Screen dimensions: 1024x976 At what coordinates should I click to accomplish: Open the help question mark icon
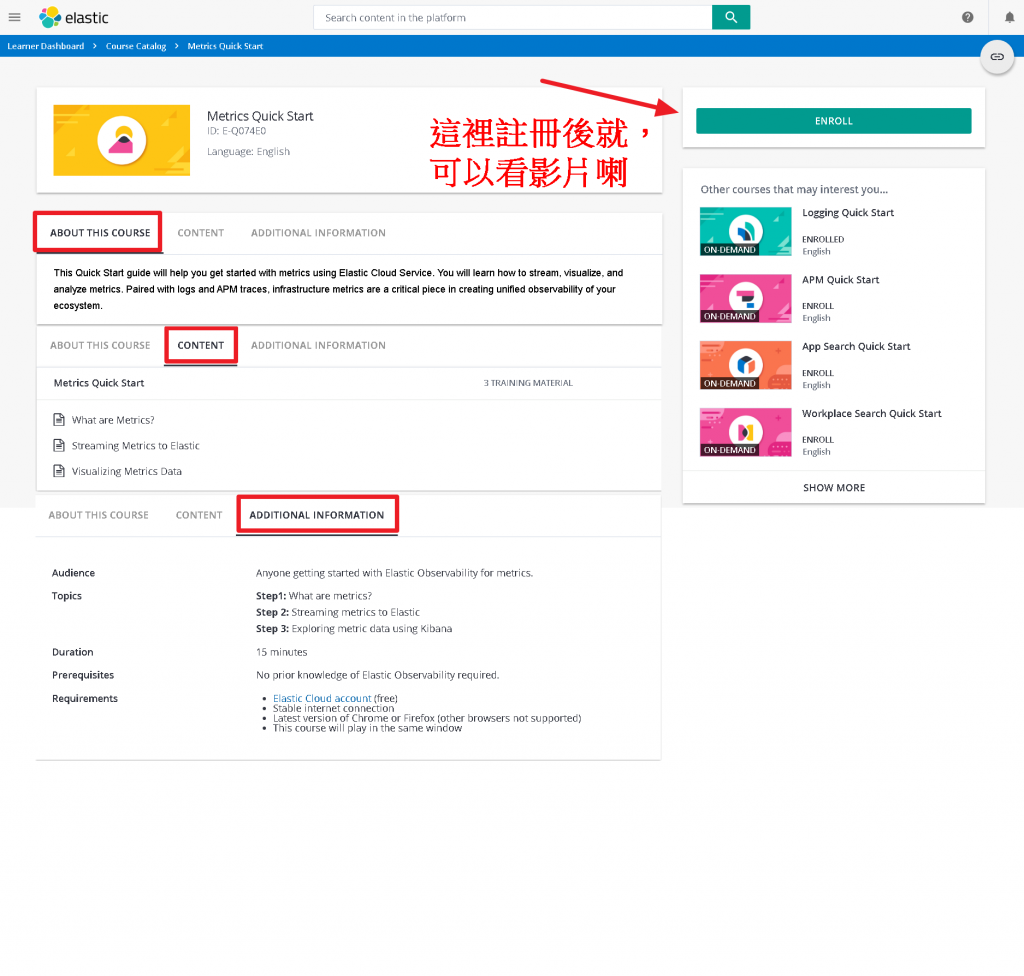[967, 18]
